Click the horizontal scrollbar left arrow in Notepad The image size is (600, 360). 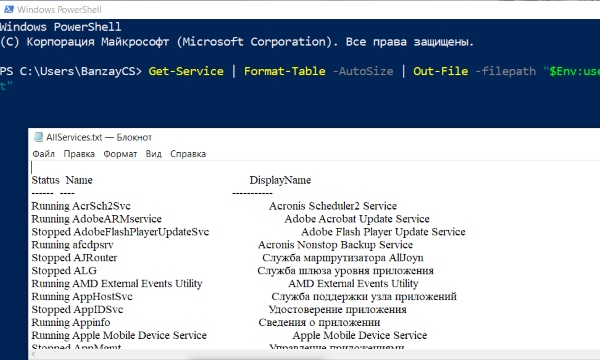[x=33, y=354]
